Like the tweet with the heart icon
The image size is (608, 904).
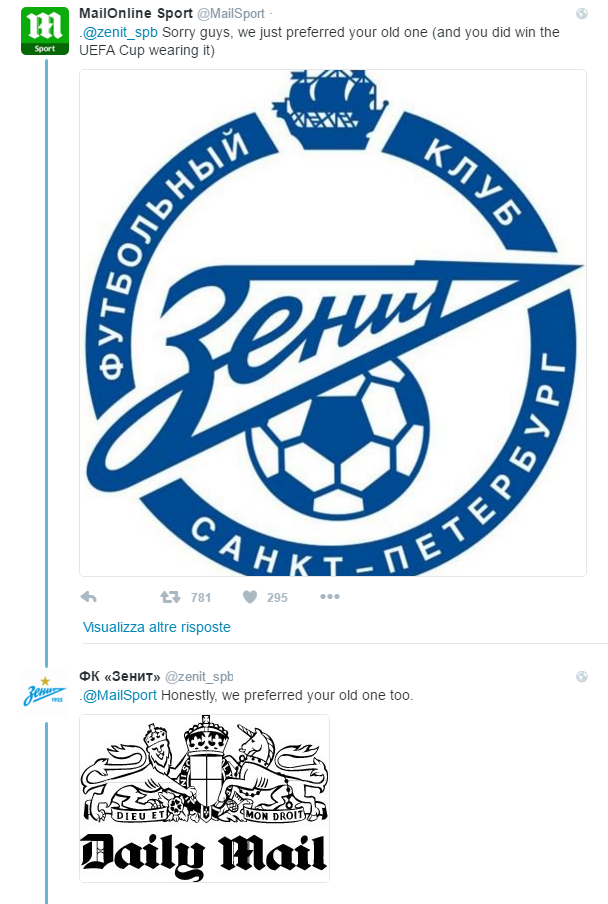point(250,597)
